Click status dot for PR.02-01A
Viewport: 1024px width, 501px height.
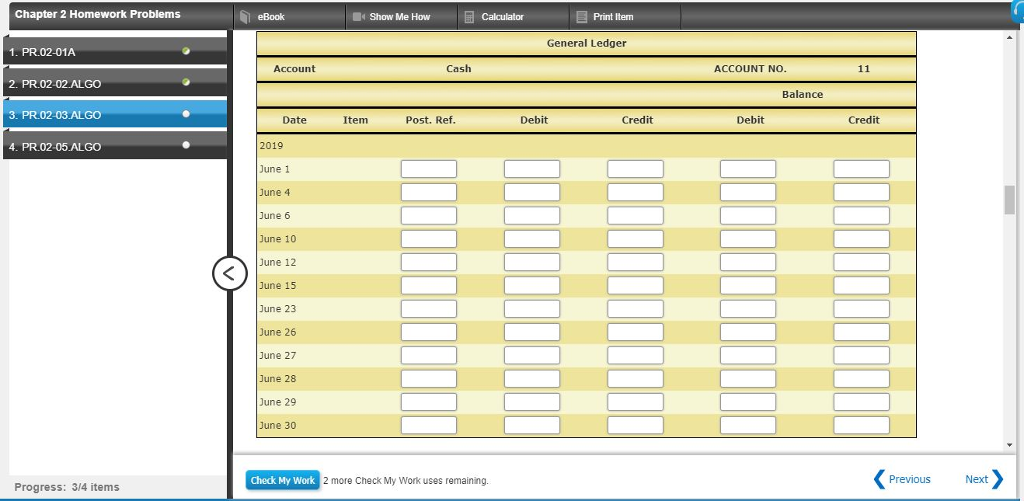(x=186, y=51)
